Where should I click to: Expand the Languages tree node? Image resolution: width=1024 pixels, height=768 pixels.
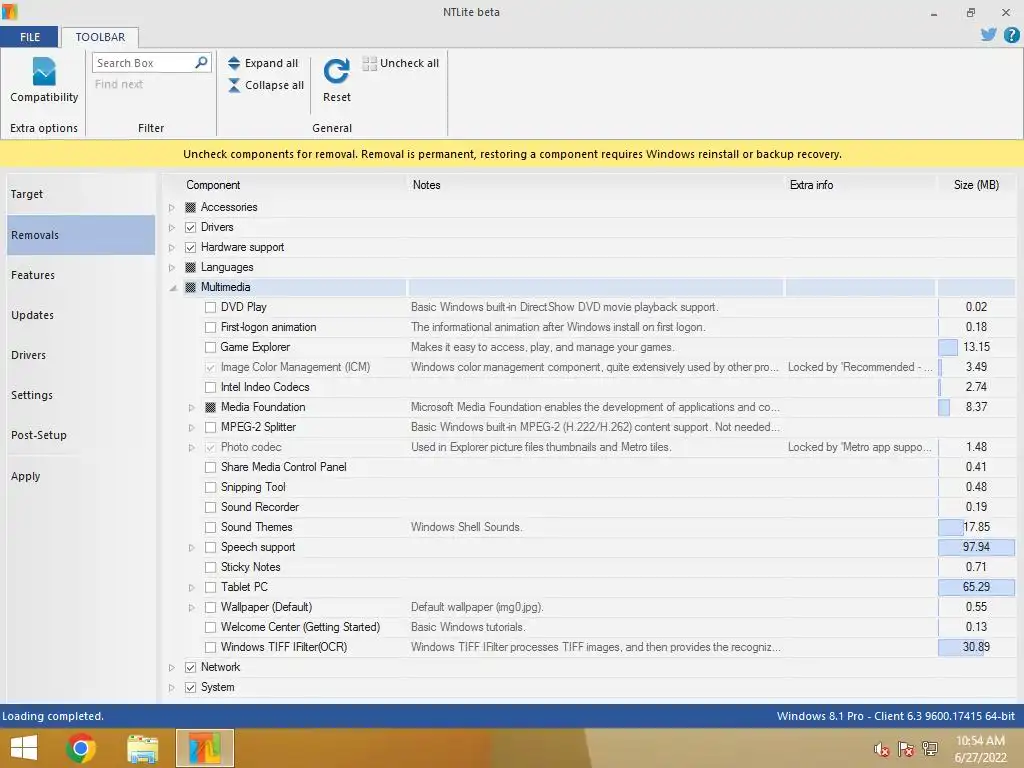pos(172,268)
